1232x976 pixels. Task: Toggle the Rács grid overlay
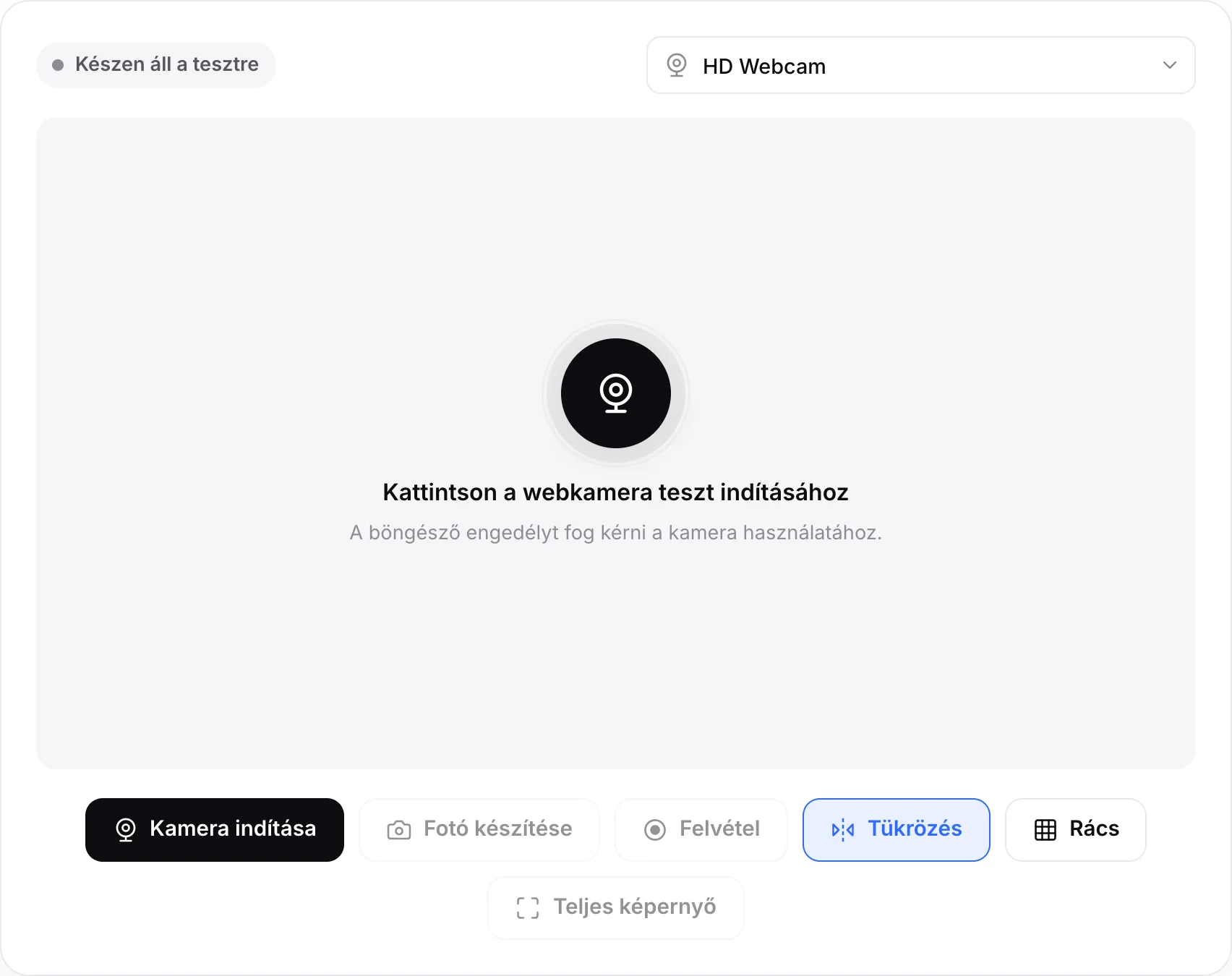click(x=1076, y=829)
